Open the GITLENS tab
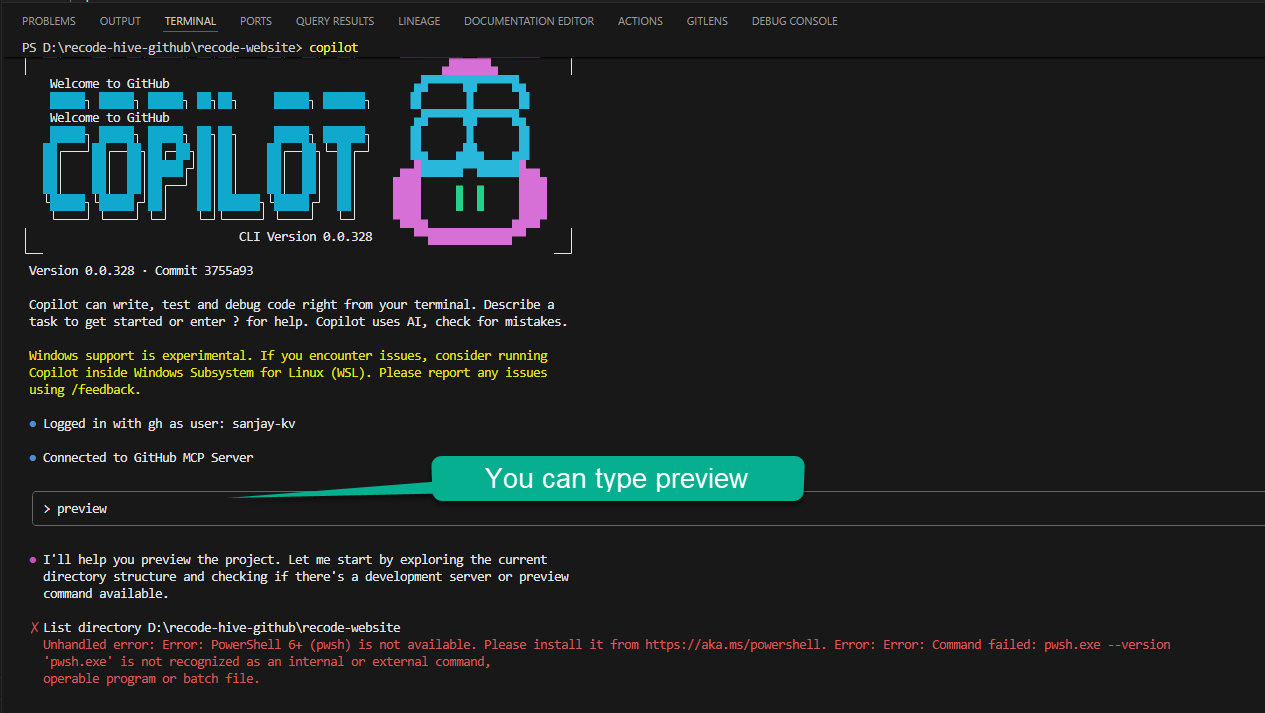This screenshot has height=713, width=1265. [707, 20]
